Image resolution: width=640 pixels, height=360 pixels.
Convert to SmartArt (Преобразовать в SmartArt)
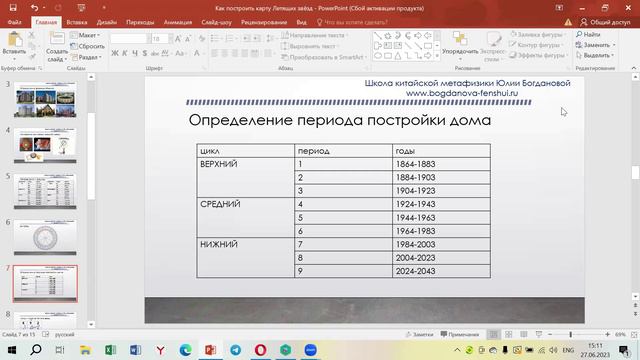coord(324,57)
